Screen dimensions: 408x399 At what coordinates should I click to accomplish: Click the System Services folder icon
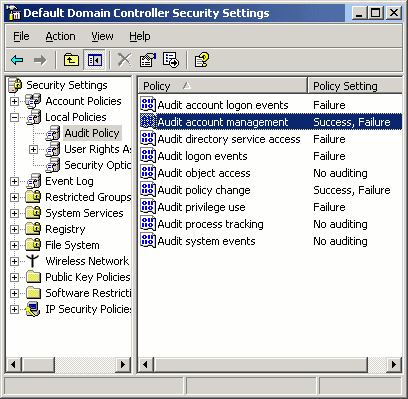pyautogui.click(x=34, y=213)
